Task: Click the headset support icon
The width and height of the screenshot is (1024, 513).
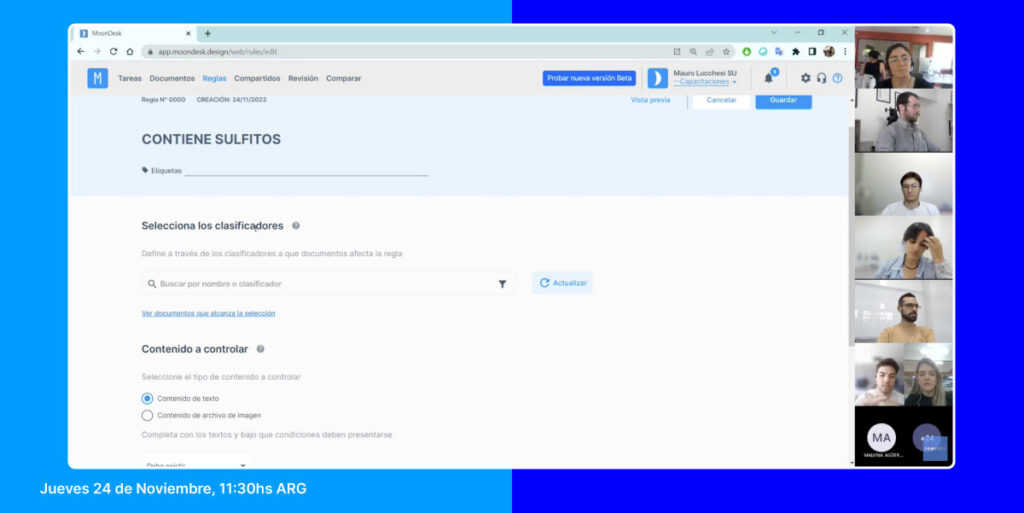Action: (821, 78)
